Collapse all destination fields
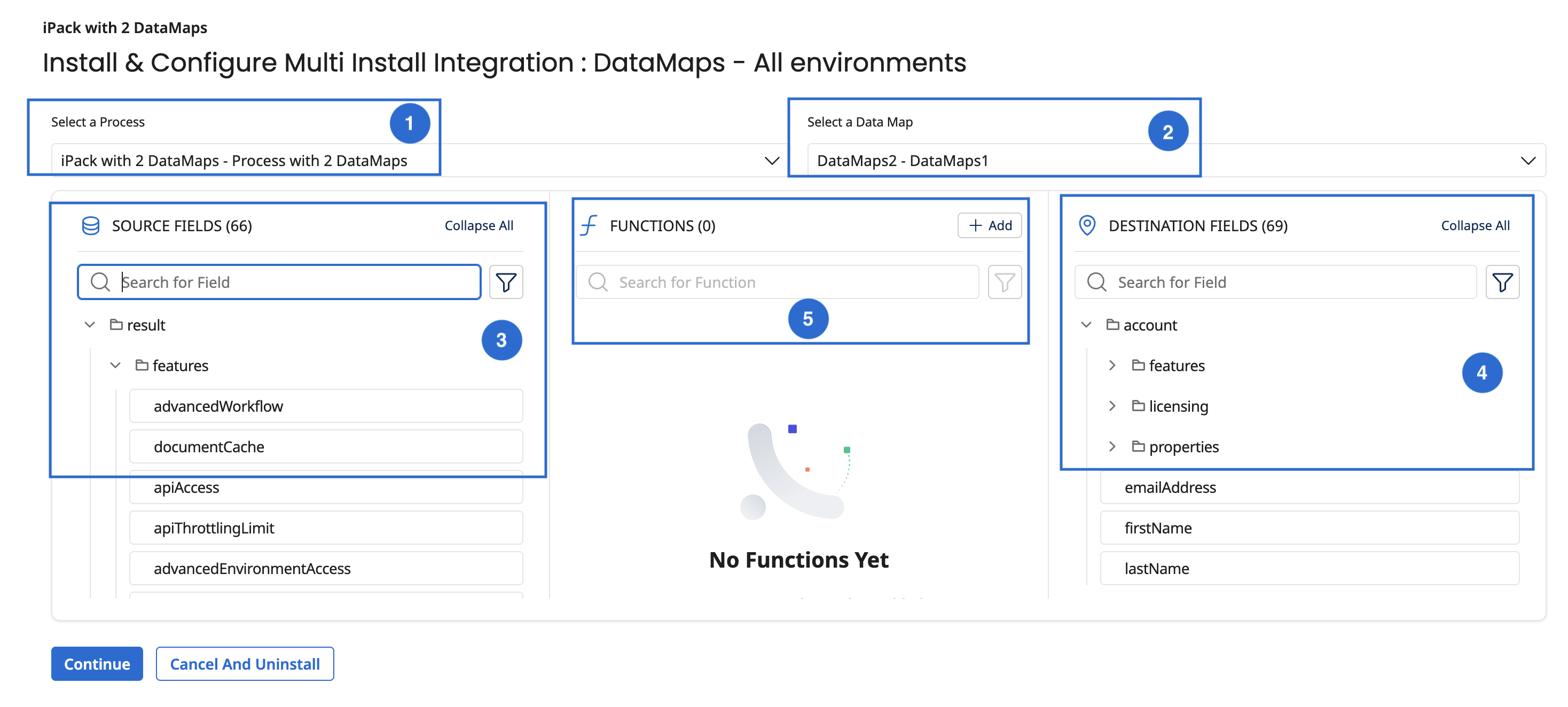 [1475, 226]
